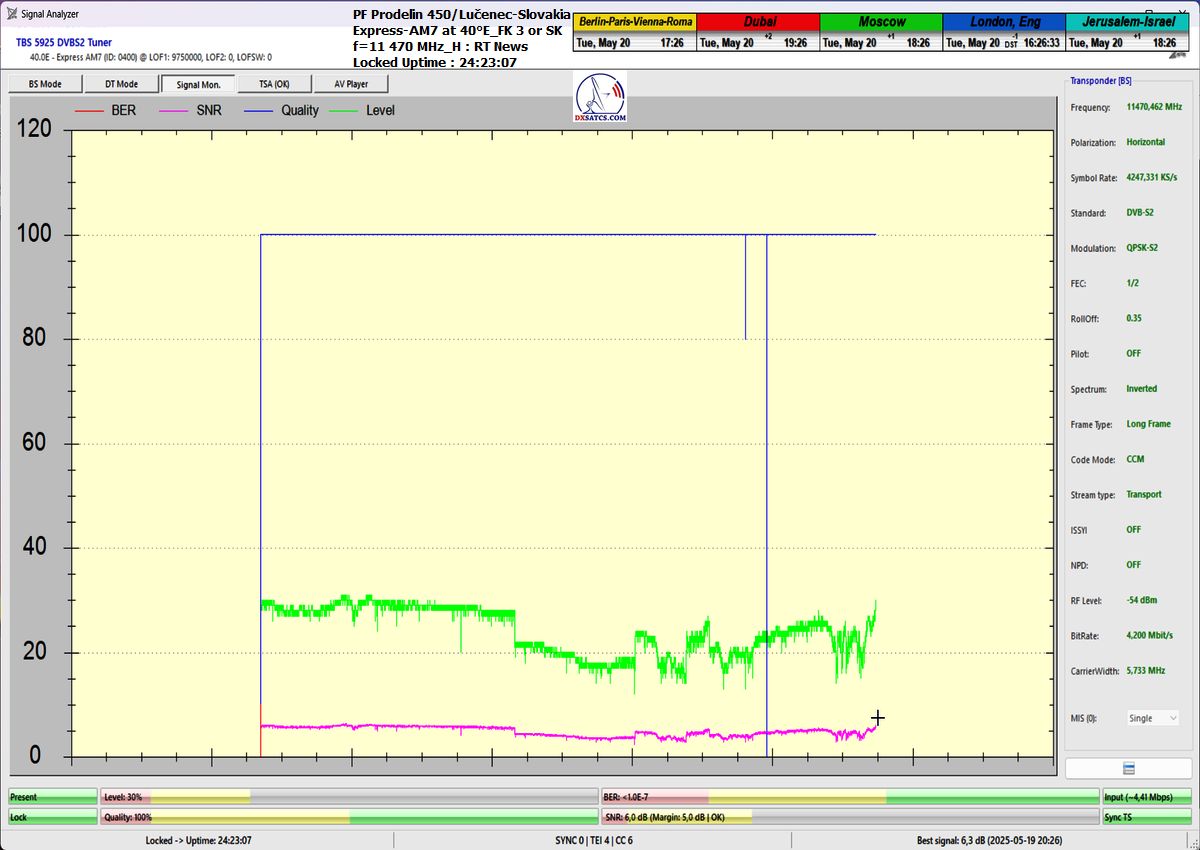The width and height of the screenshot is (1200, 850).
Task: Click the BER <1.0E-7 indicator bar
Action: point(849,797)
